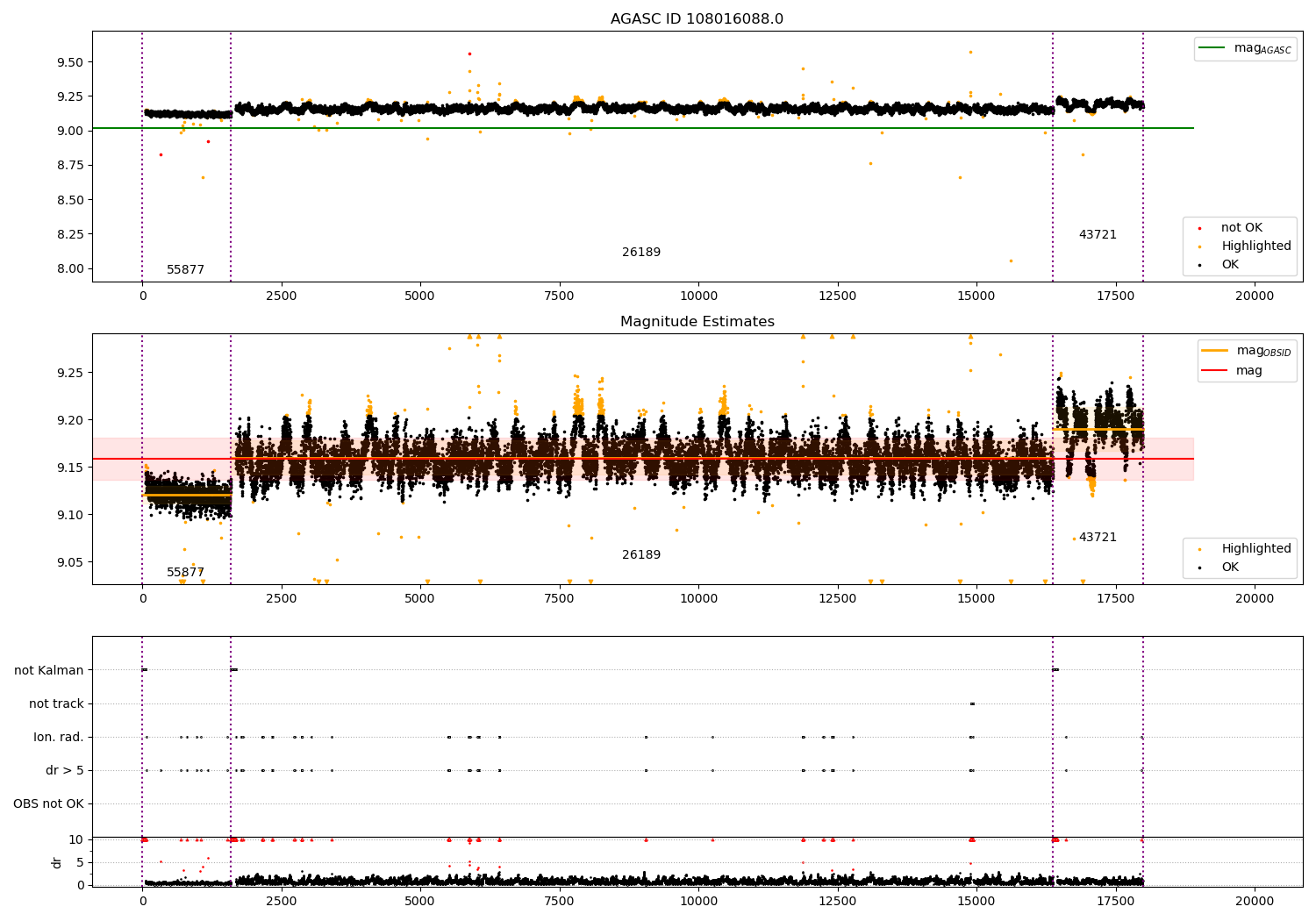Click the 9.15 y-tick of Magnitude Estimates plot
The image size is (1316, 921).
click(70, 468)
